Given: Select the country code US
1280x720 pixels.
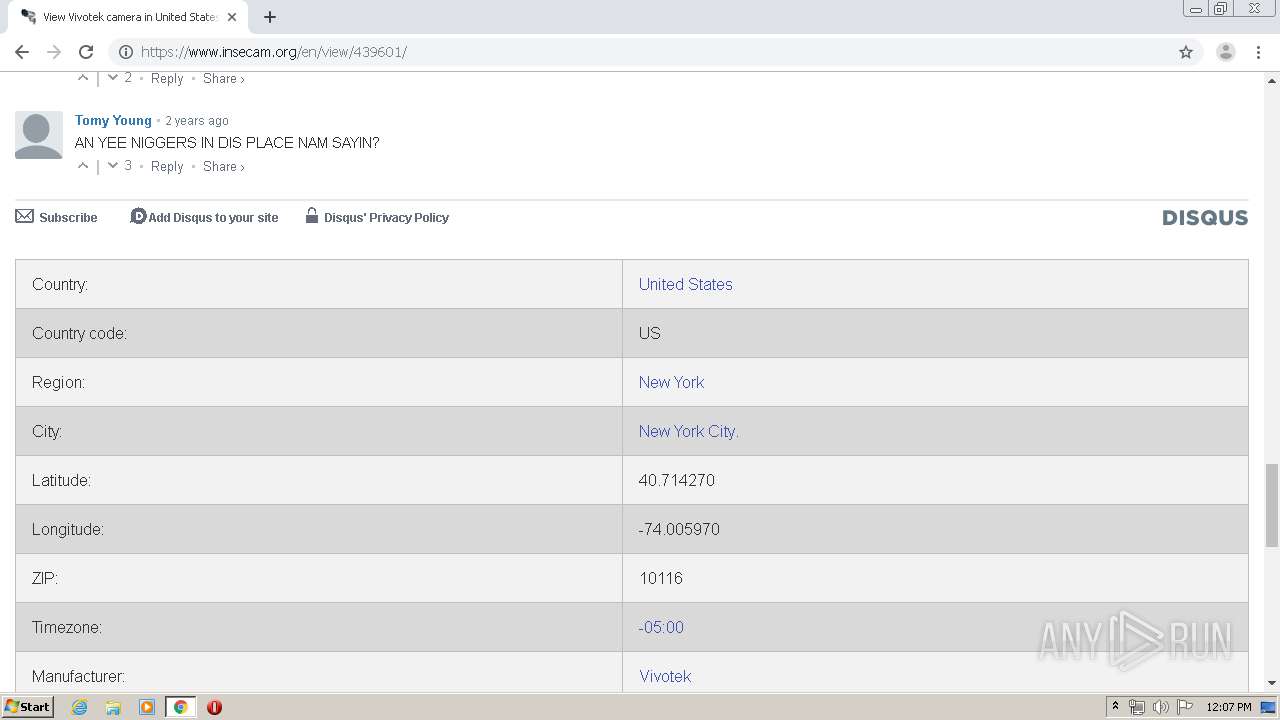Looking at the screenshot, I should [650, 333].
